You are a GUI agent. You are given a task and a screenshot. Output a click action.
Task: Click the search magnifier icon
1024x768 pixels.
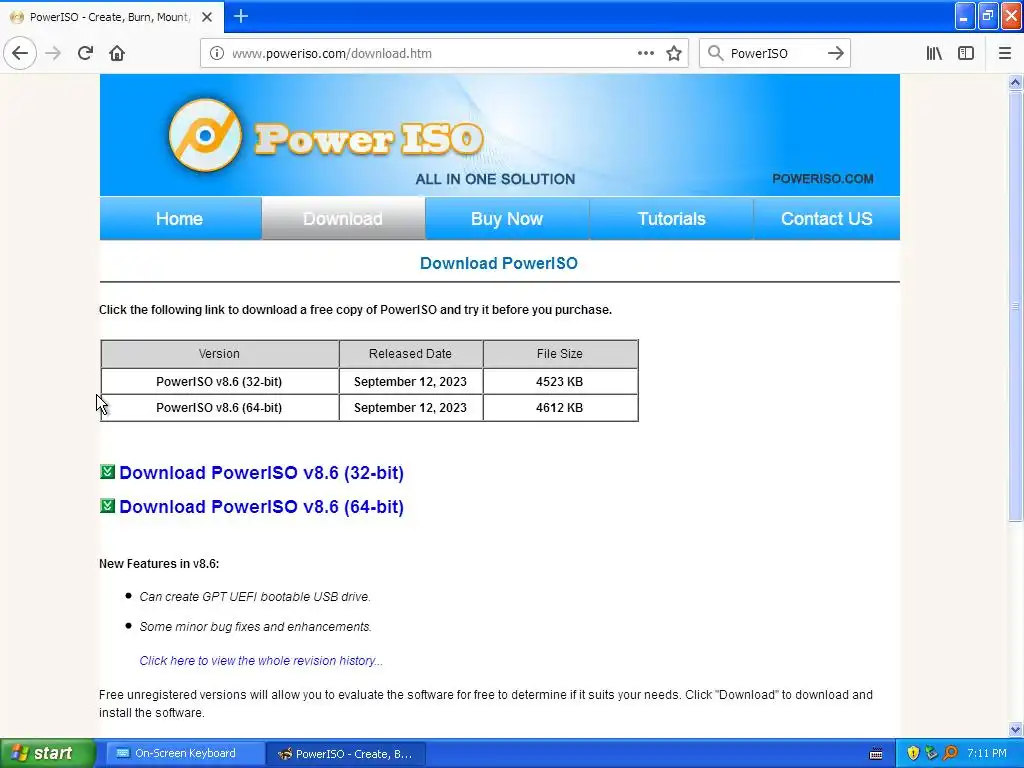tap(715, 53)
